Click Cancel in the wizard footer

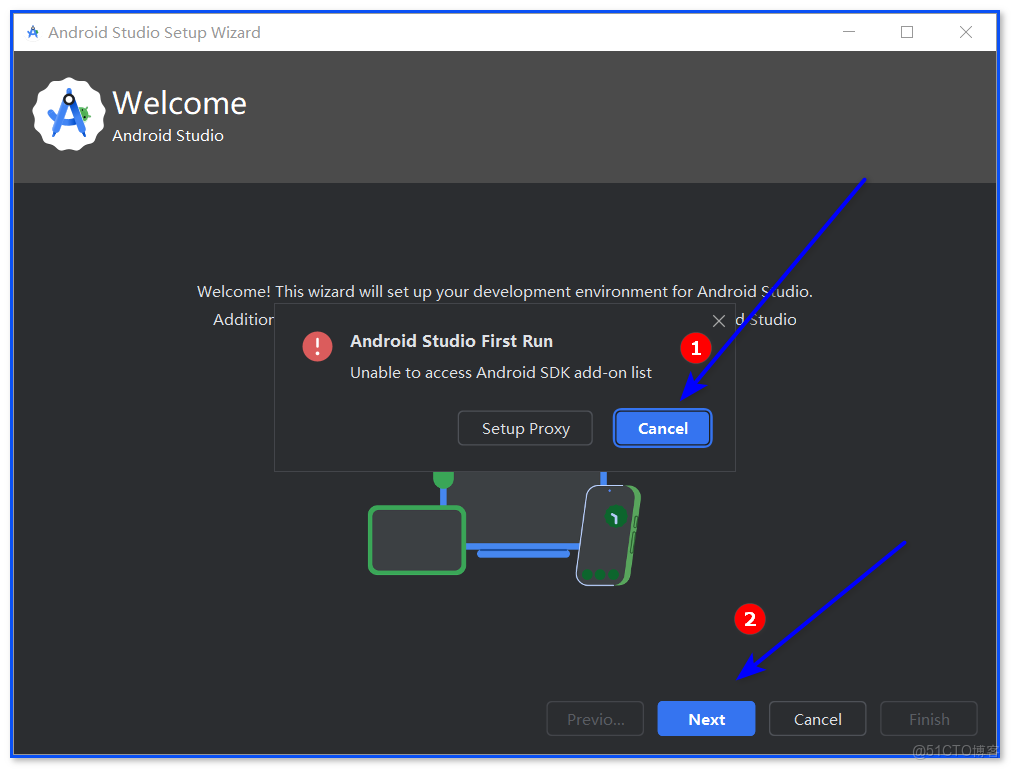pos(817,718)
